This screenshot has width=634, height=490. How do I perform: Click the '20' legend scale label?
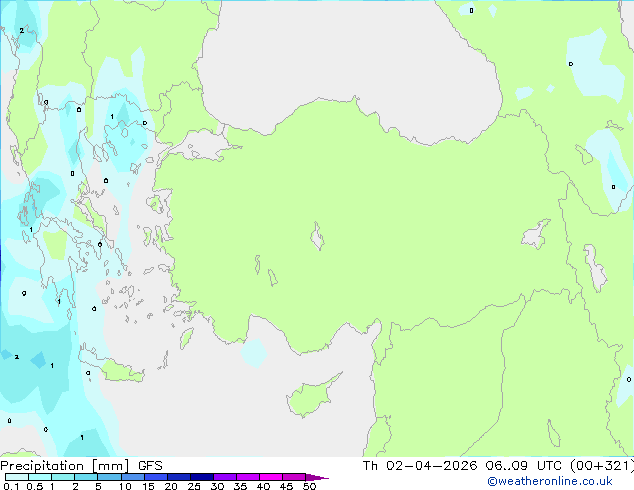(171, 486)
